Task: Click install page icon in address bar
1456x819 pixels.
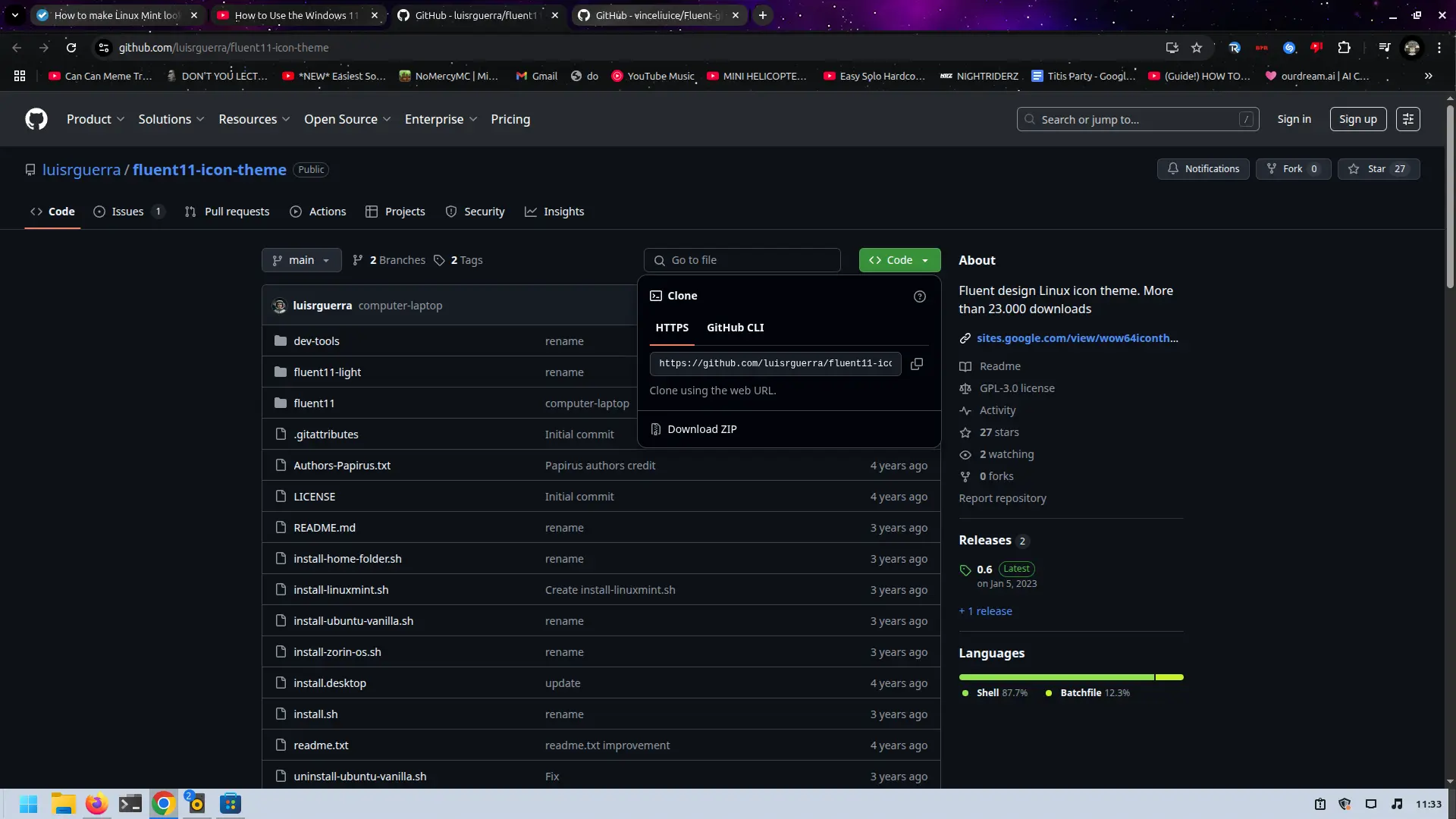Action: pos(1172,48)
